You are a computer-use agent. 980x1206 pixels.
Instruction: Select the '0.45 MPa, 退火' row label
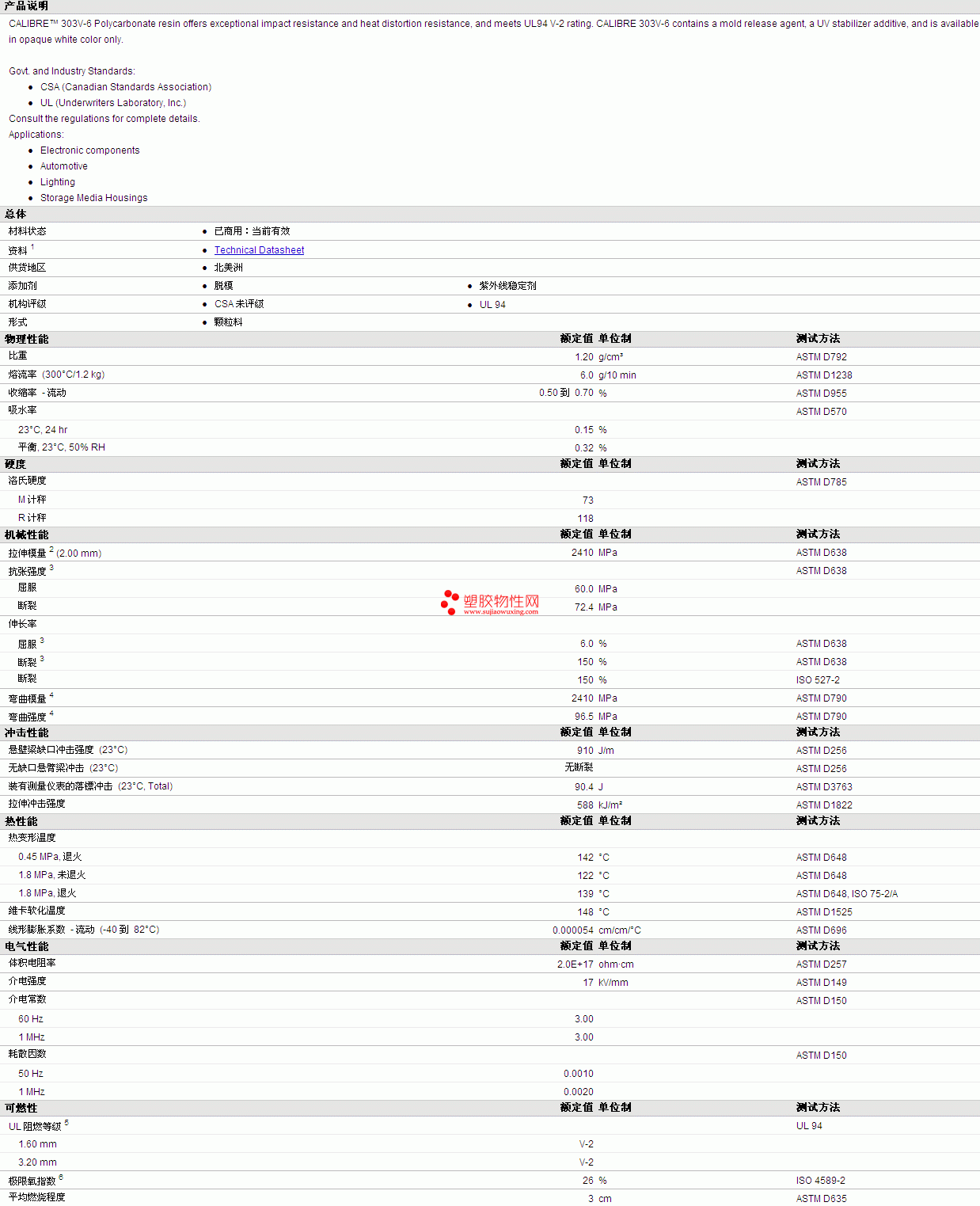50,857
